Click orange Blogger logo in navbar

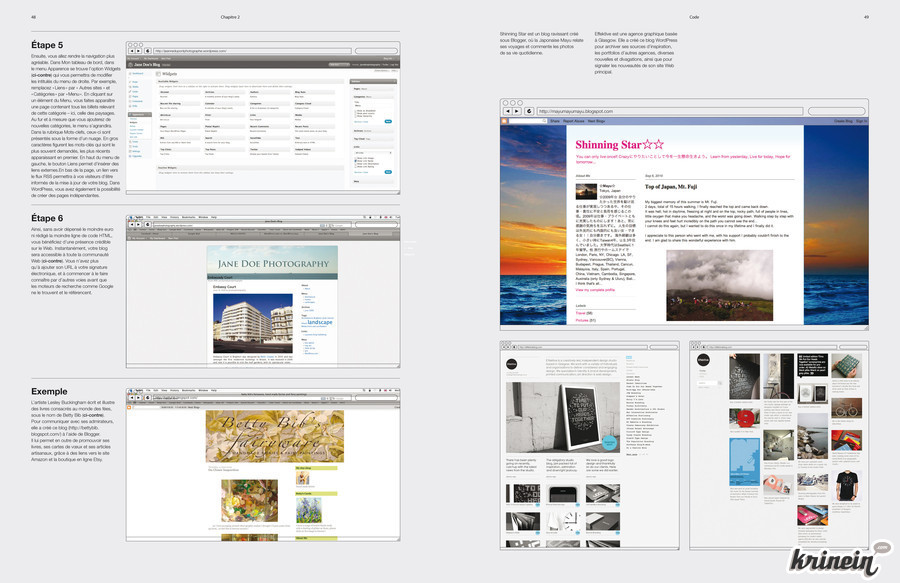[506, 121]
